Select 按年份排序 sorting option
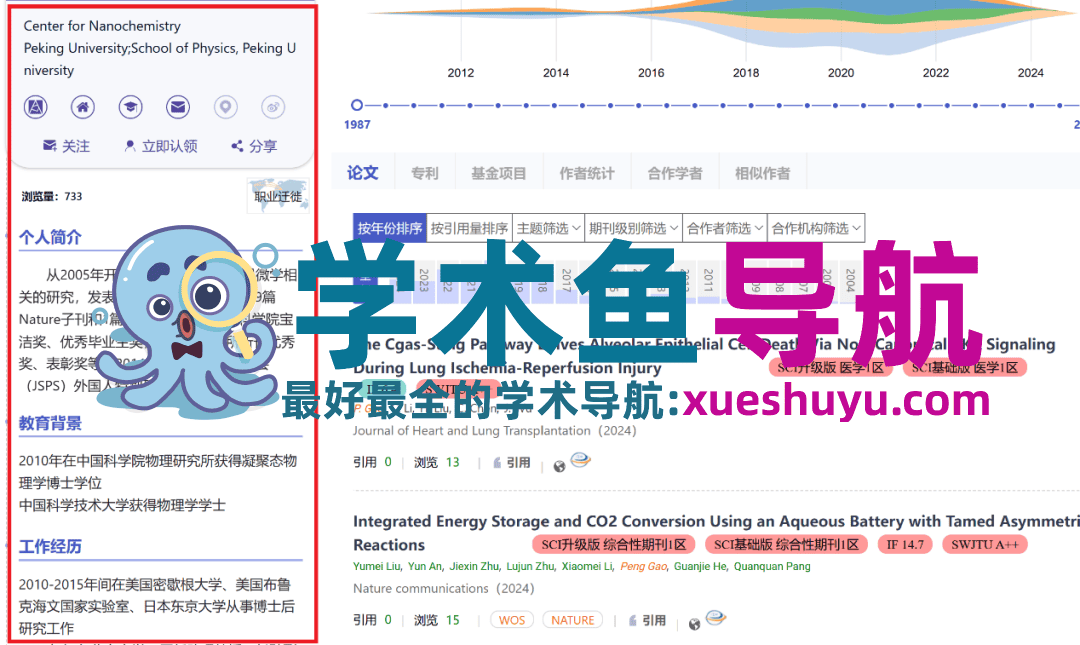This screenshot has height=645, width=1080. coord(389,227)
